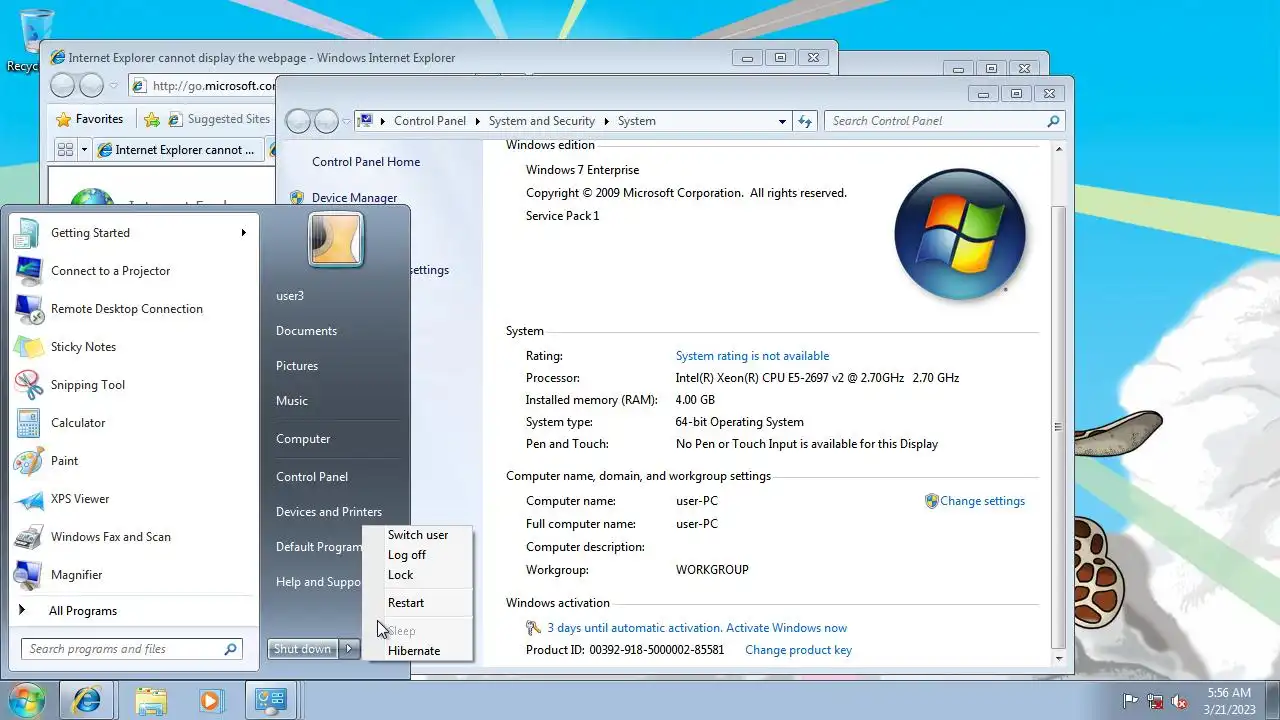Viewport: 1280px width, 720px height.
Task: Click Search Control Panel field
Action: [945, 121]
